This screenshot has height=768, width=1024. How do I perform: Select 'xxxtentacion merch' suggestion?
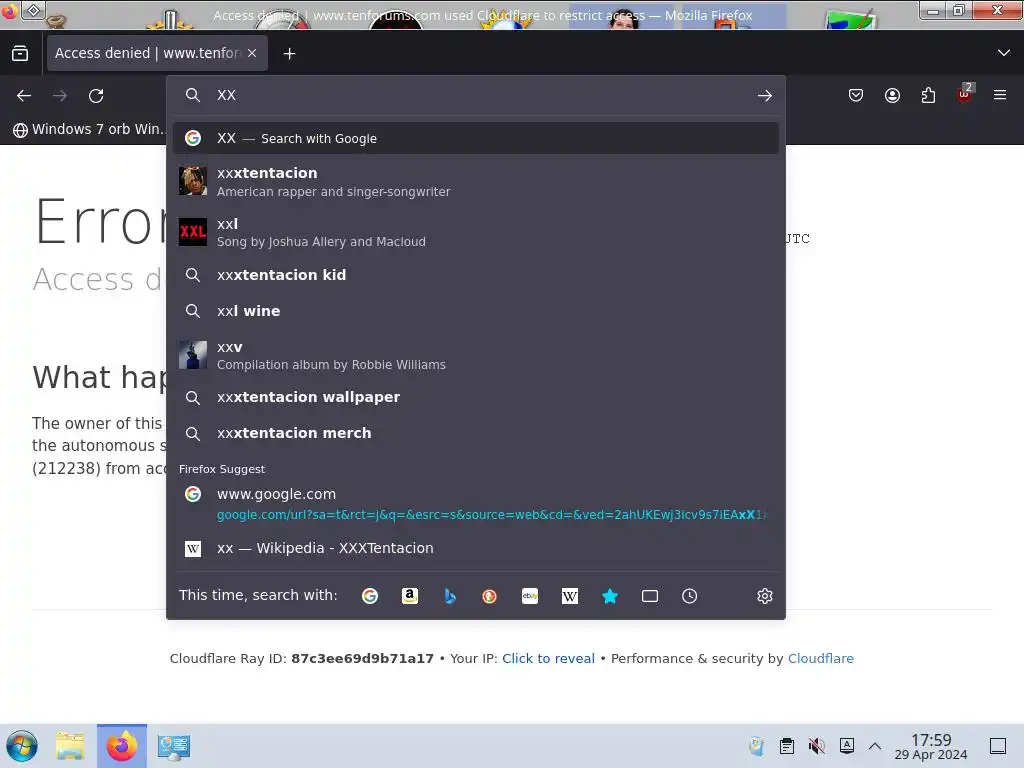click(x=475, y=433)
